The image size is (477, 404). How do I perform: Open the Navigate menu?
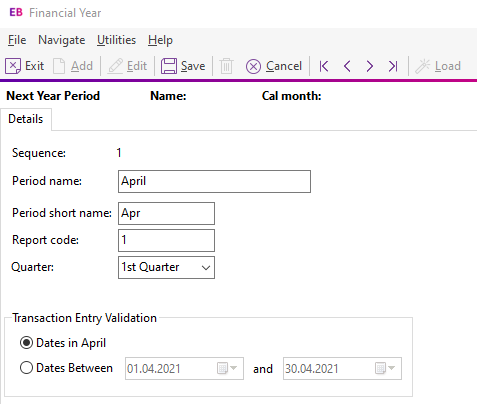click(62, 40)
